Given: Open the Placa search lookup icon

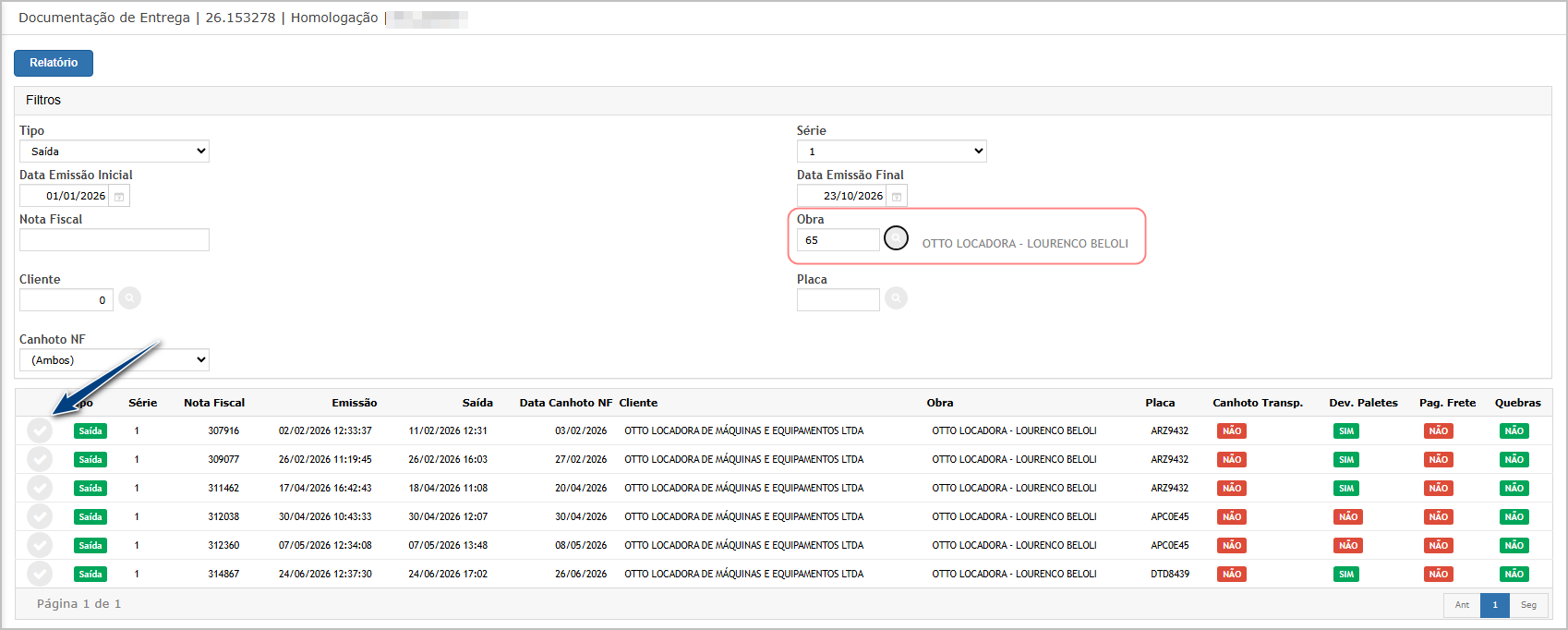Looking at the screenshot, I should pyautogui.click(x=896, y=298).
